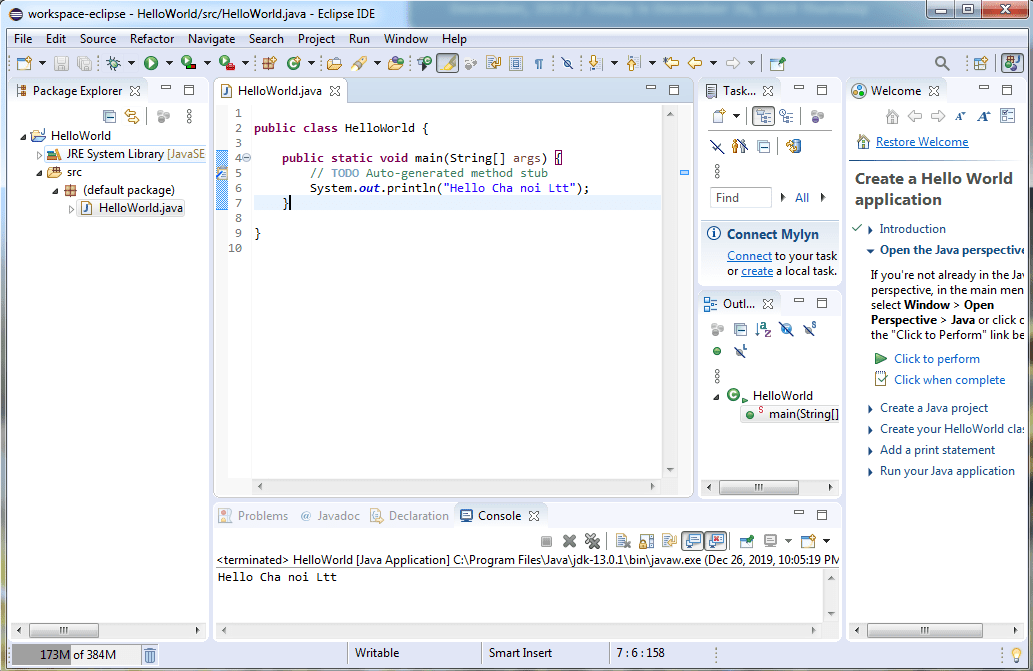Image resolution: width=1033 pixels, height=671 pixels.
Task: Select the Java perspective button
Action: coord(1012,63)
